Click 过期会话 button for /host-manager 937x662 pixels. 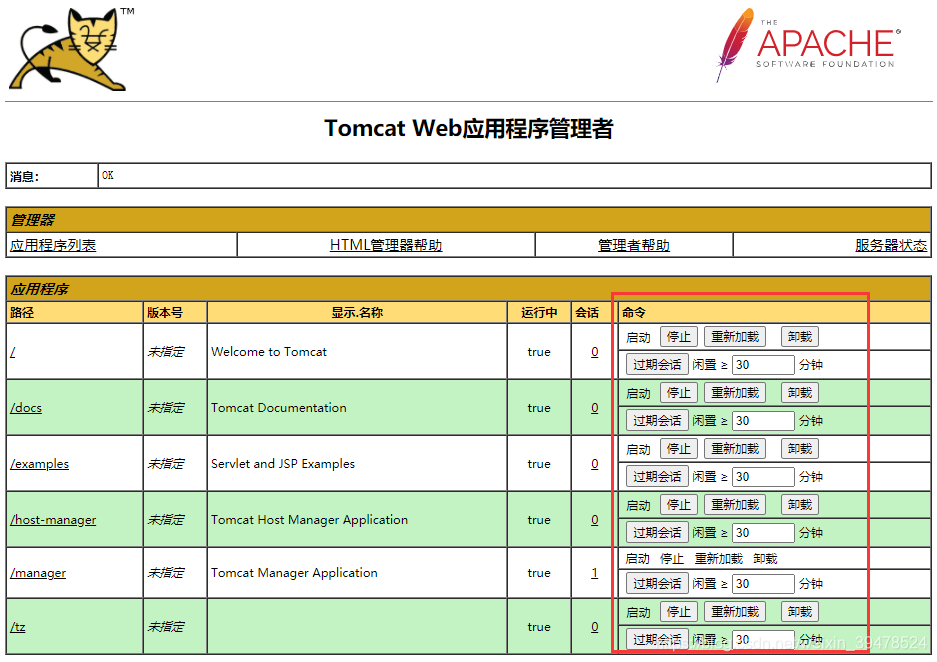[657, 532]
